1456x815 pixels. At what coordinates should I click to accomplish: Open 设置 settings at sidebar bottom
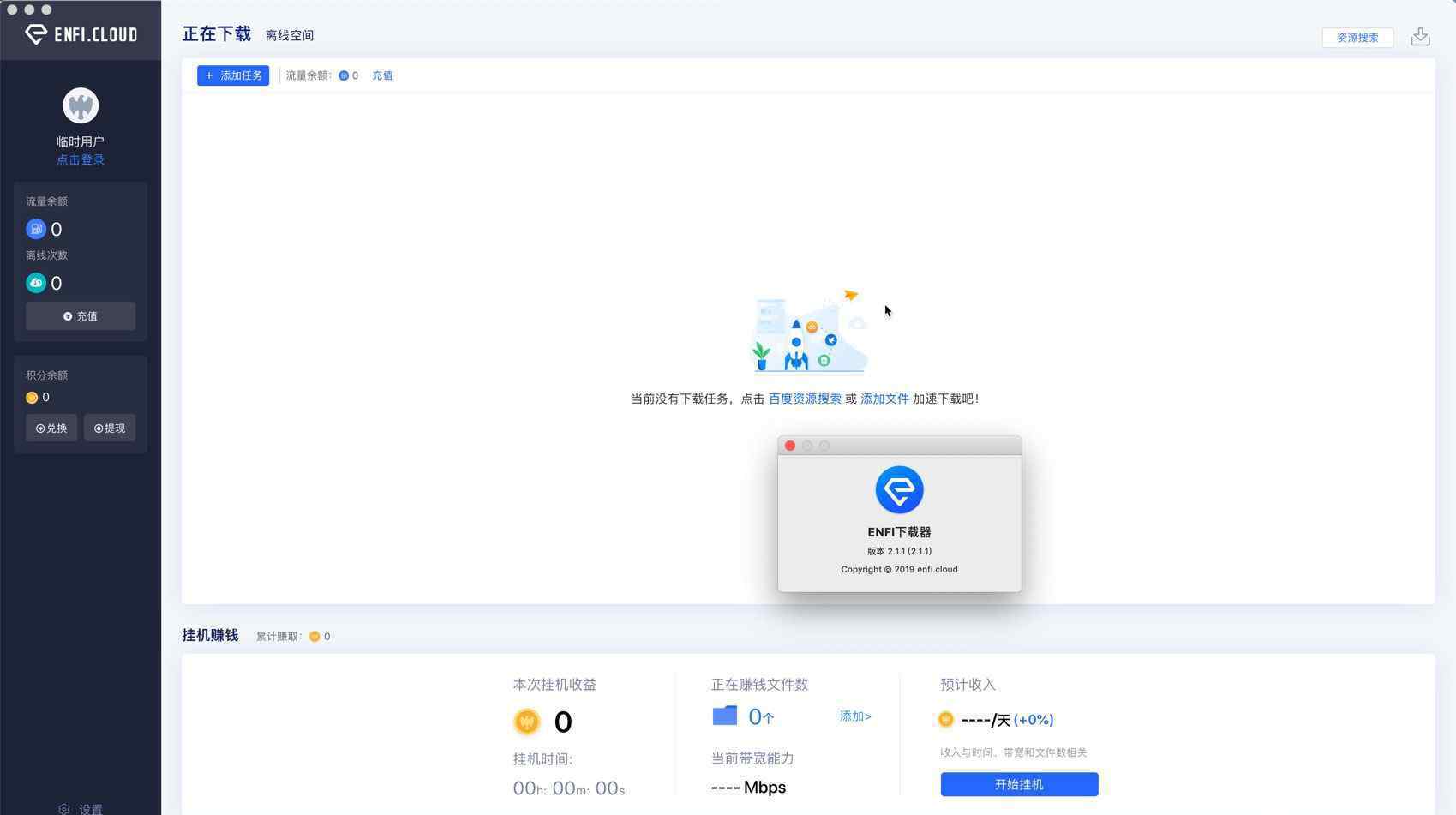(81, 809)
